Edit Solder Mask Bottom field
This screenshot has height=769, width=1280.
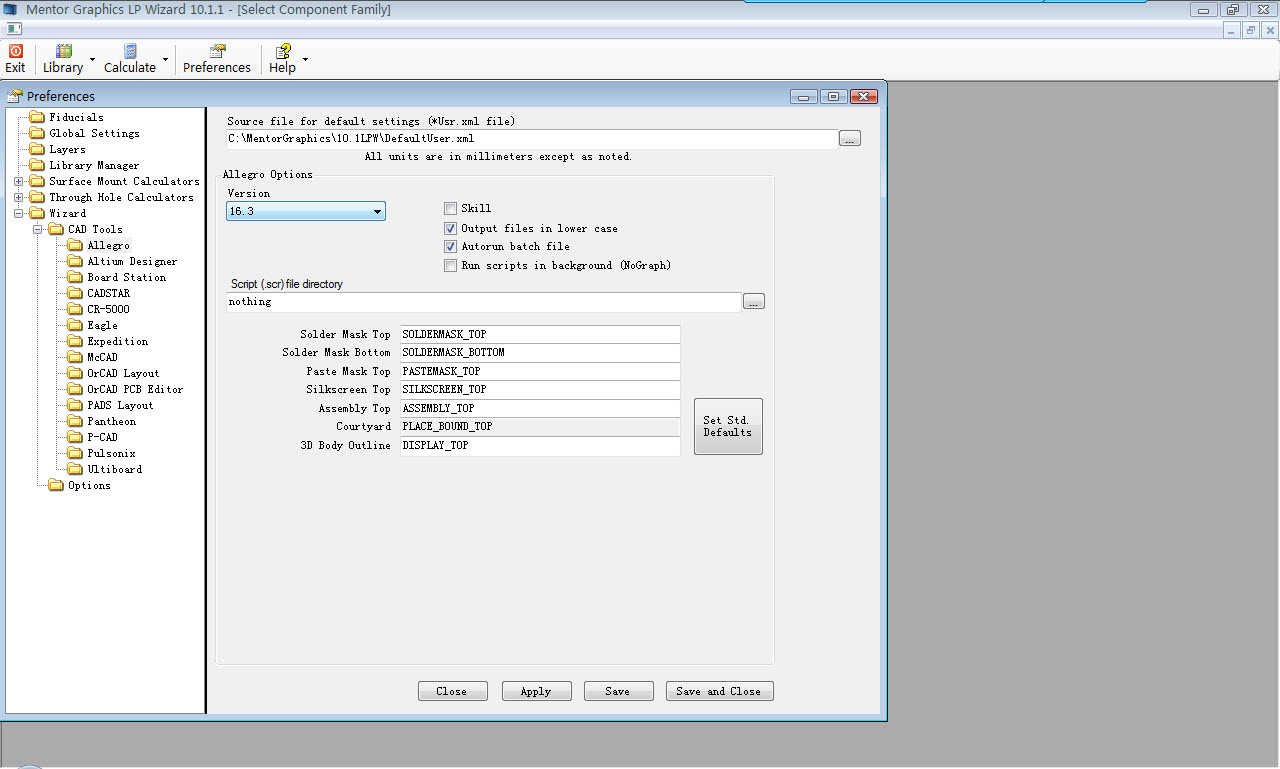tap(540, 353)
